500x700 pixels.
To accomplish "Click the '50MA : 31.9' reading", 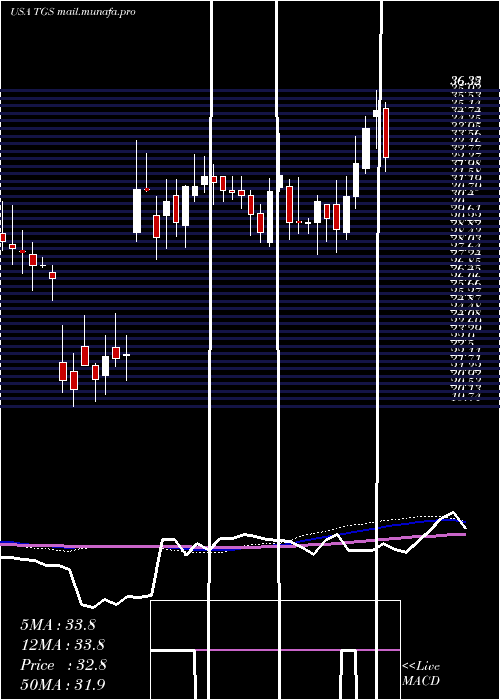I will click(x=62, y=684).
